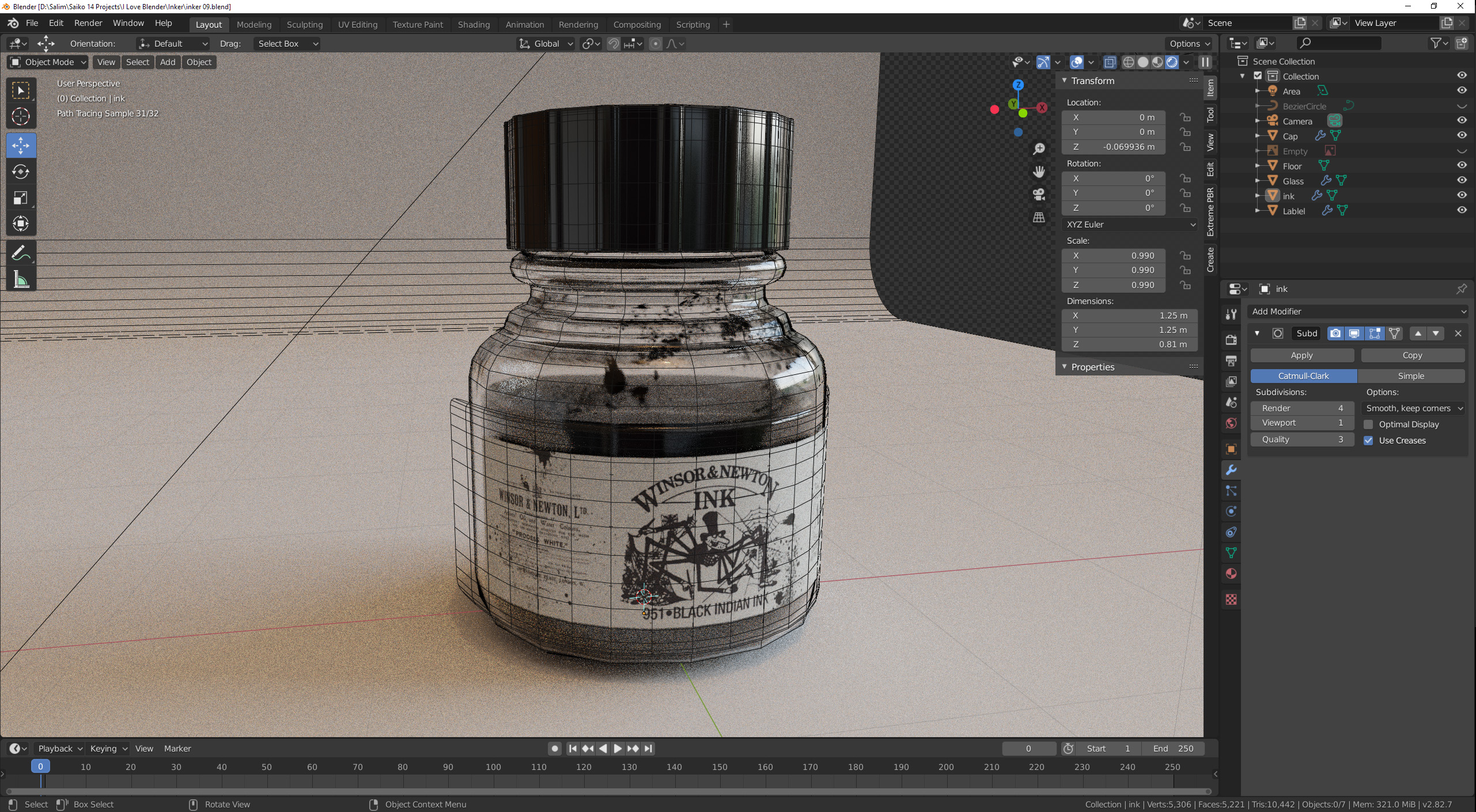This screenshot has height=812, width=1476.
Task: Select the Rotate tool
Action: pyautogui.click(x=21, y=171)
